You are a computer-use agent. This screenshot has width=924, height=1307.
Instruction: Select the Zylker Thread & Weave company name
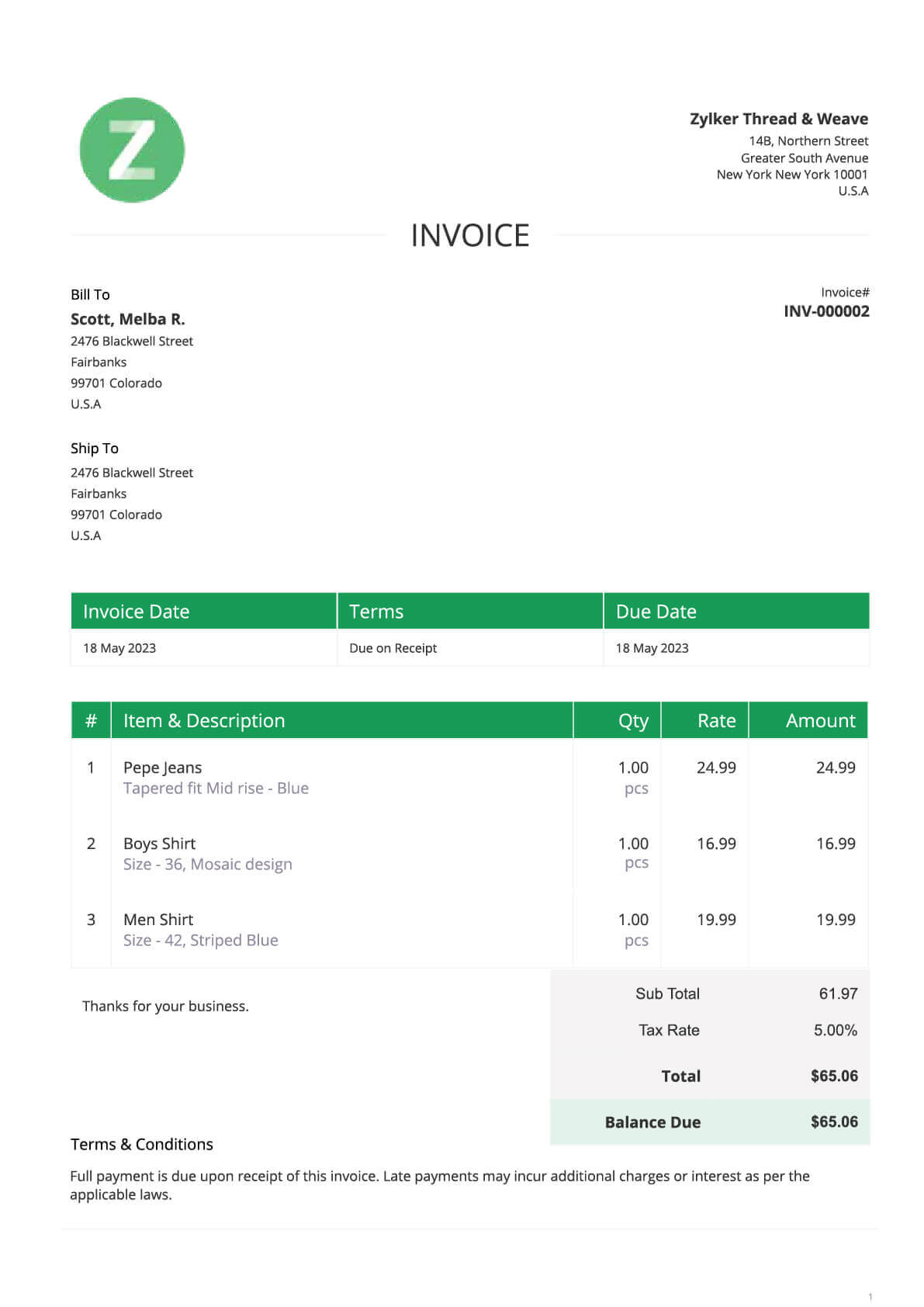[778, 119]
